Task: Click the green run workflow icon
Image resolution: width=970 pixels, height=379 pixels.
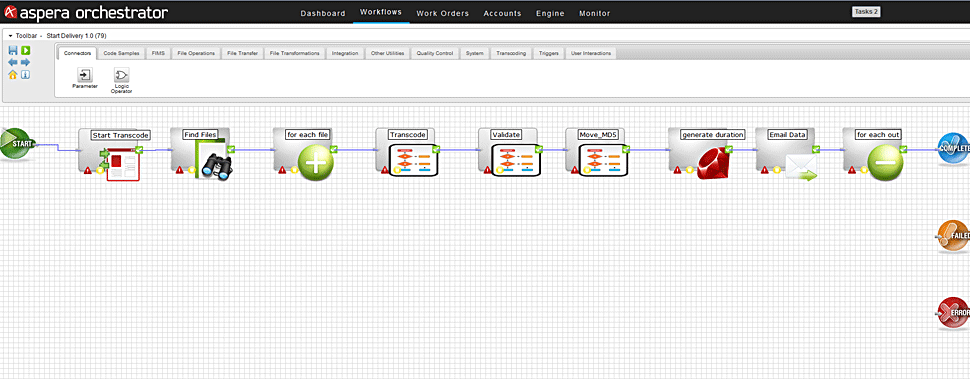Action: [25, 51]
